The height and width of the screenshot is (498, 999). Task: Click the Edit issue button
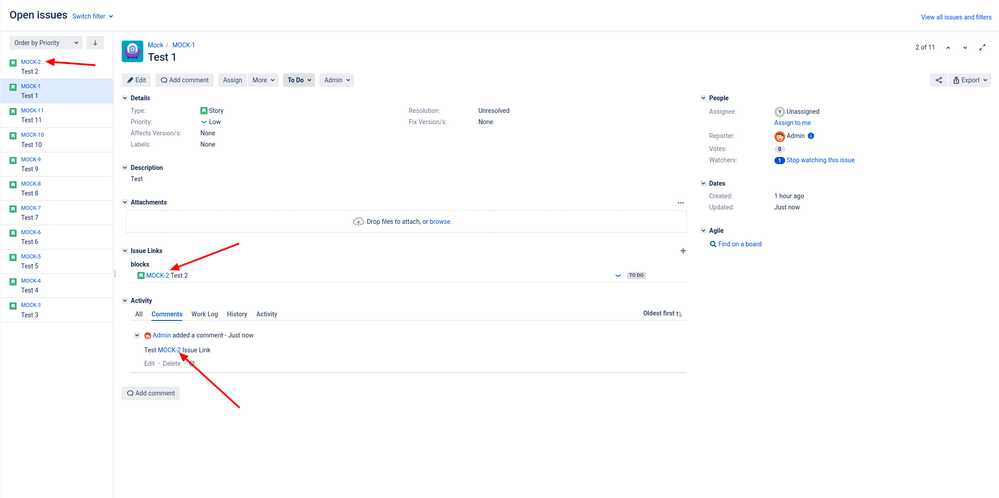[136, 80]
